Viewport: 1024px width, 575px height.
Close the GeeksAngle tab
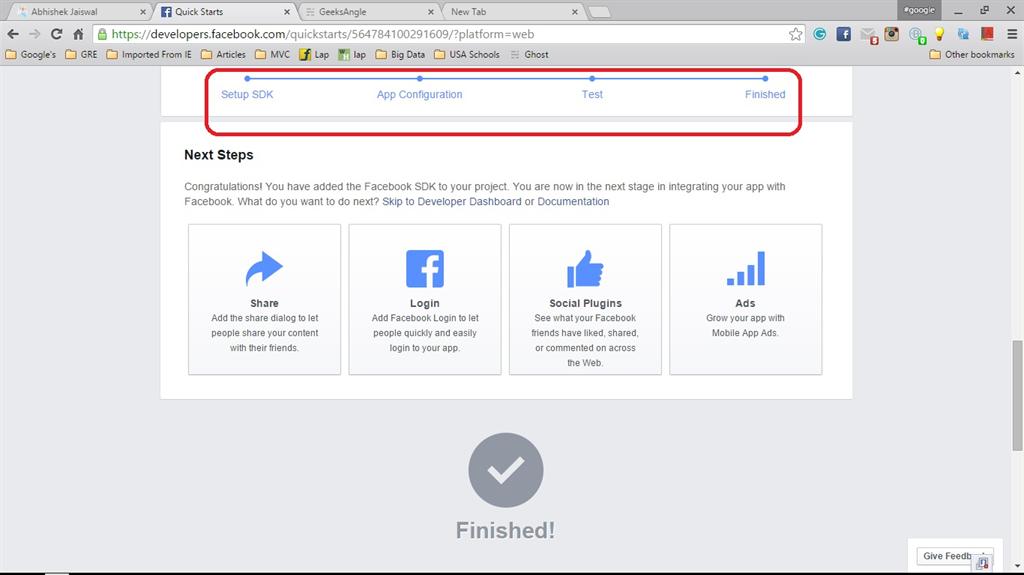point(431,12)
